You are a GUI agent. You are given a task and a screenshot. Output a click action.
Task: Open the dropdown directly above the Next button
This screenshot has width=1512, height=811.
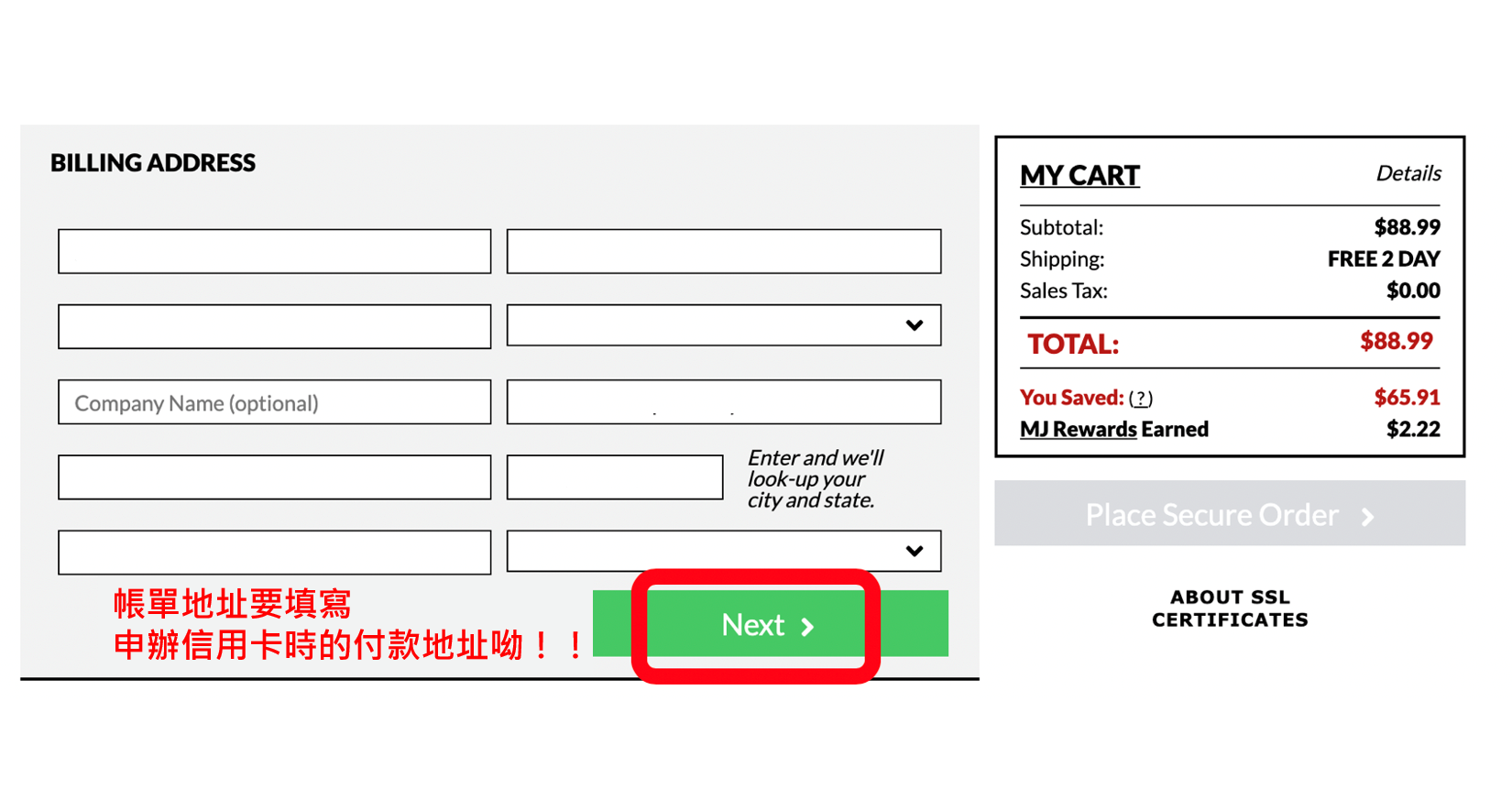723,552
